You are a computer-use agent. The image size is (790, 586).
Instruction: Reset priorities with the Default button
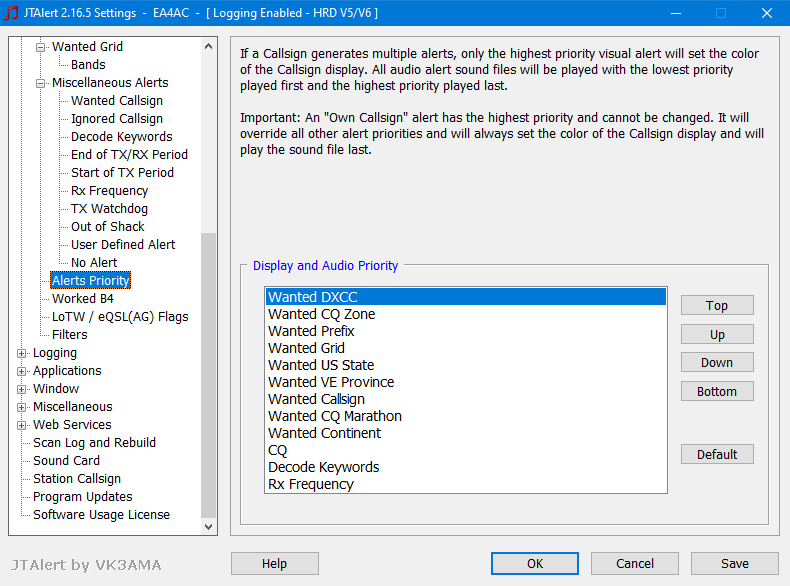coord(717,454)
